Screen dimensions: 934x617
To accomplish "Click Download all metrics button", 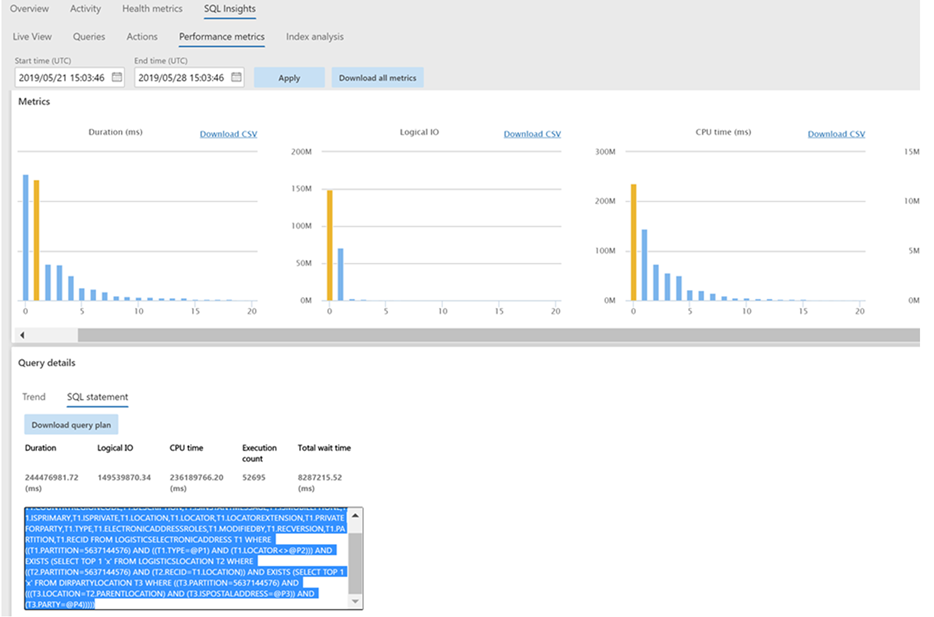I will [x=377, y=78].
